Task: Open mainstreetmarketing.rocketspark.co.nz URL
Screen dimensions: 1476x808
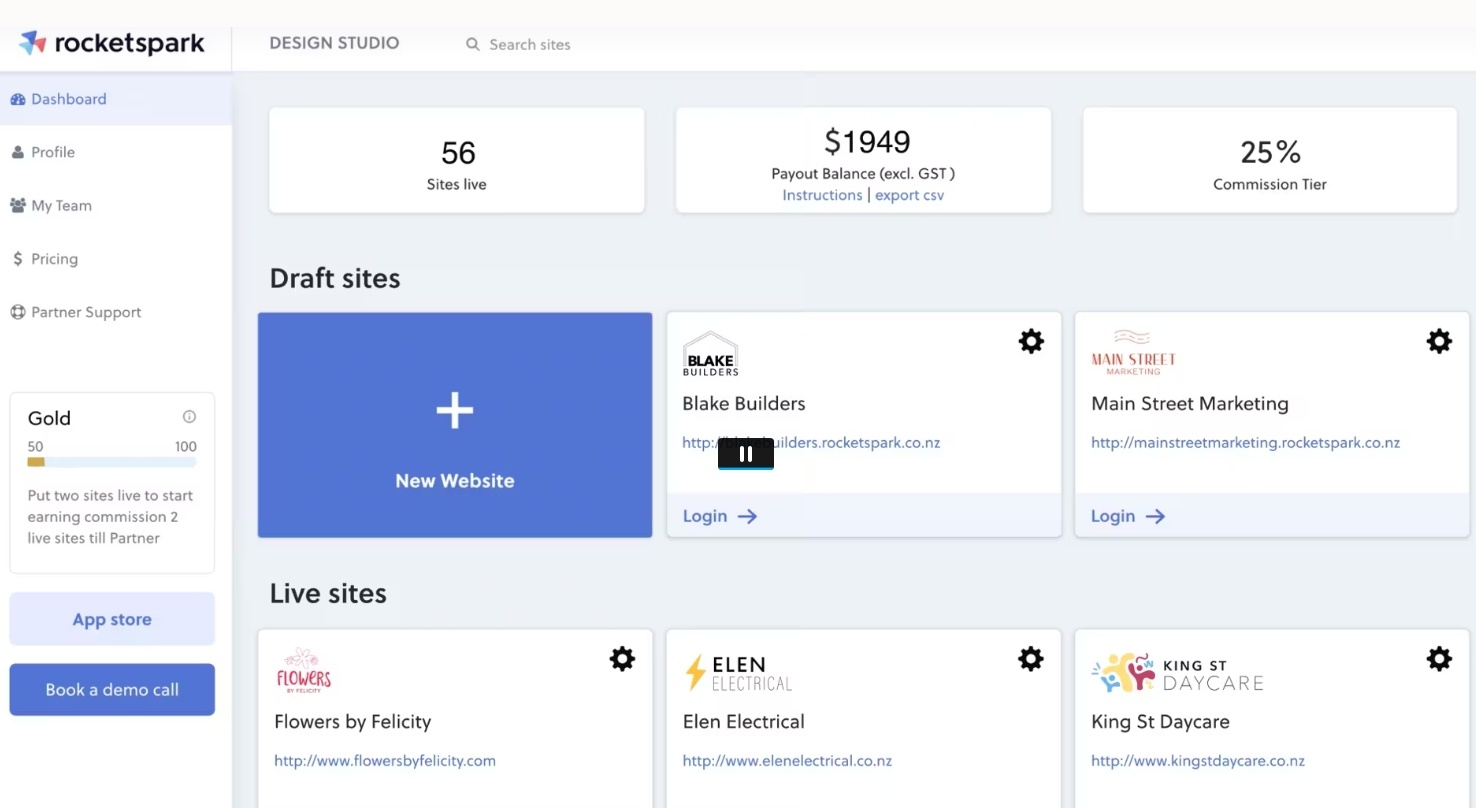Action: pyautogui.click(x=1245, y=442)
